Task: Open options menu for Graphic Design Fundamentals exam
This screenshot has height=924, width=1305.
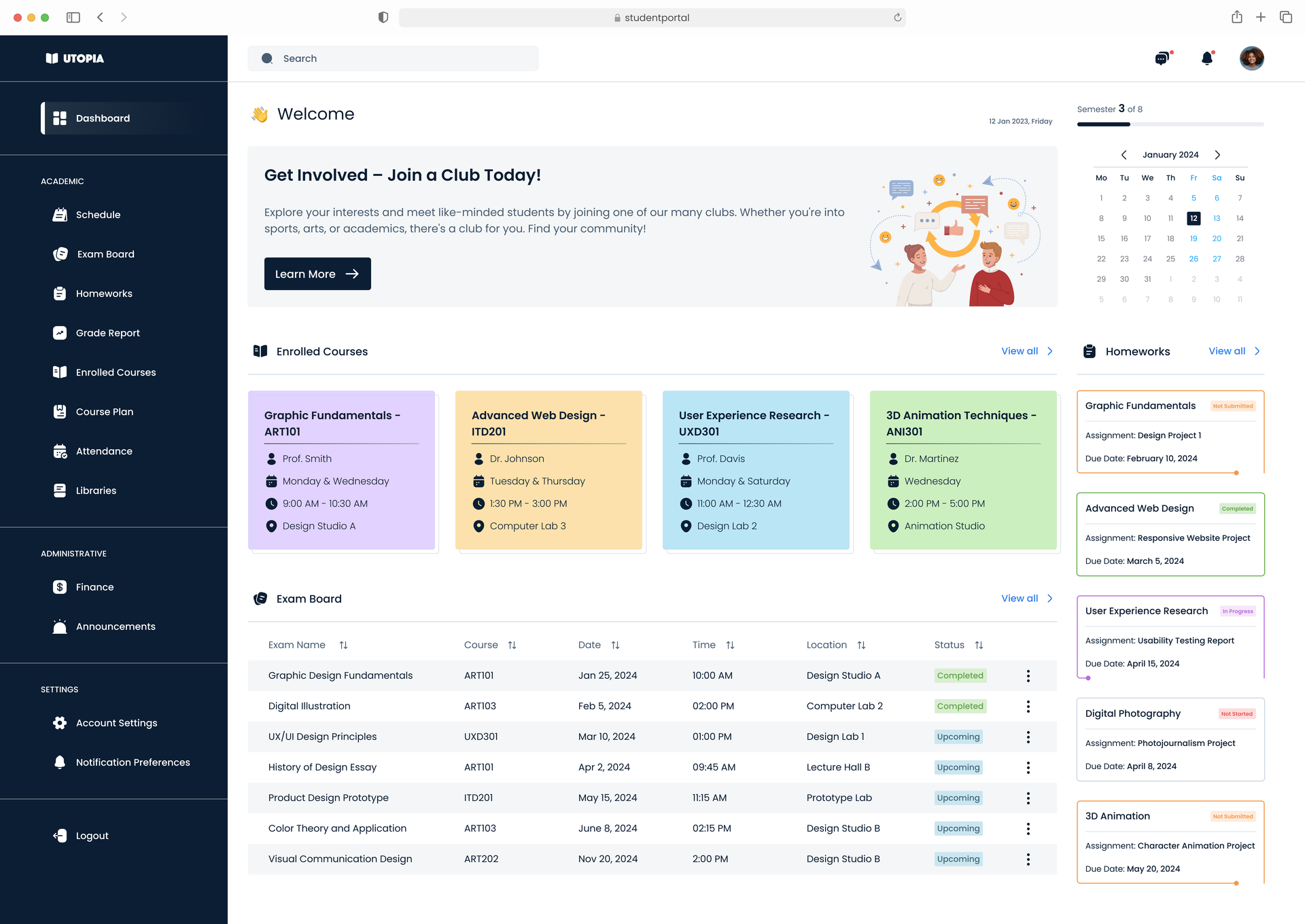Action: pos(1028,676)
